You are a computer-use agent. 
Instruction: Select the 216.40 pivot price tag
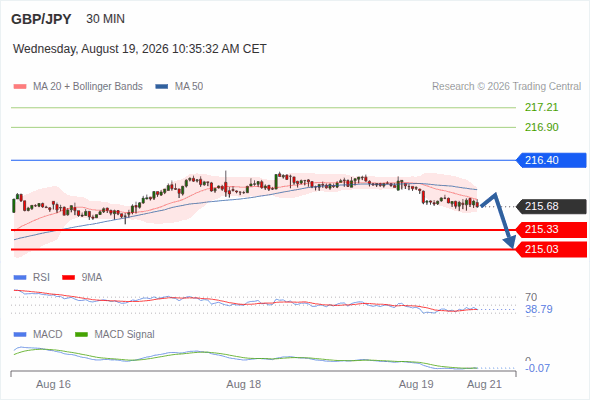pos(551,160)
